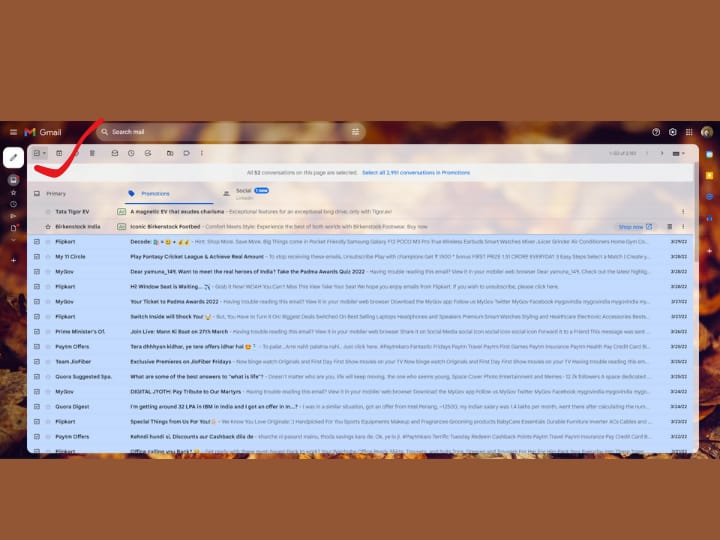Screen dimensions: 720x540
Task: Open the select-all checkbox dropdown arrow
Action: coord(44,153)
